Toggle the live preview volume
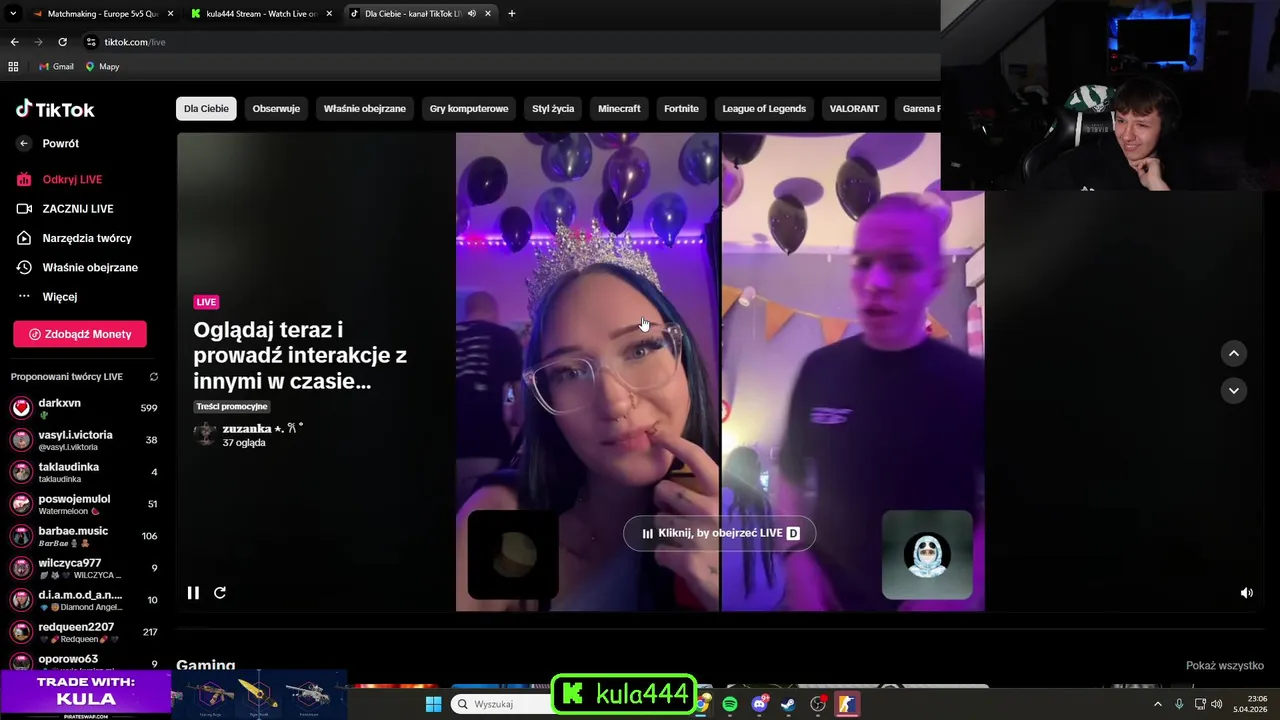1280x720 pixels. pos(1247,593)
